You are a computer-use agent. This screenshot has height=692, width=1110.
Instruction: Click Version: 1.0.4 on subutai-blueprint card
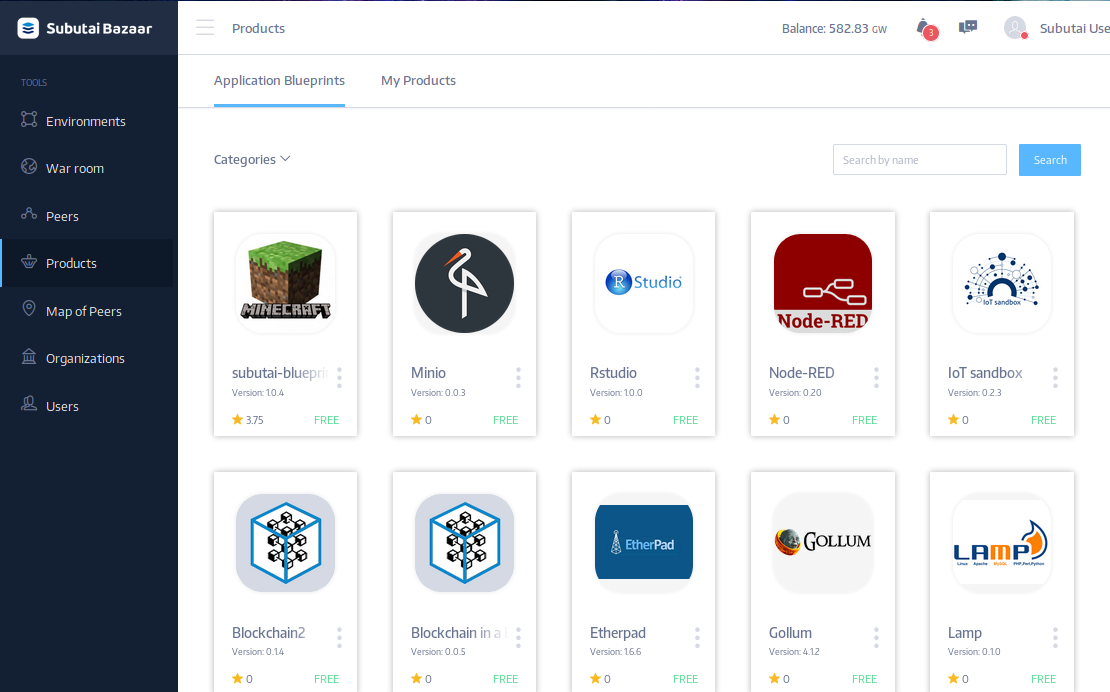click(258, 393)
